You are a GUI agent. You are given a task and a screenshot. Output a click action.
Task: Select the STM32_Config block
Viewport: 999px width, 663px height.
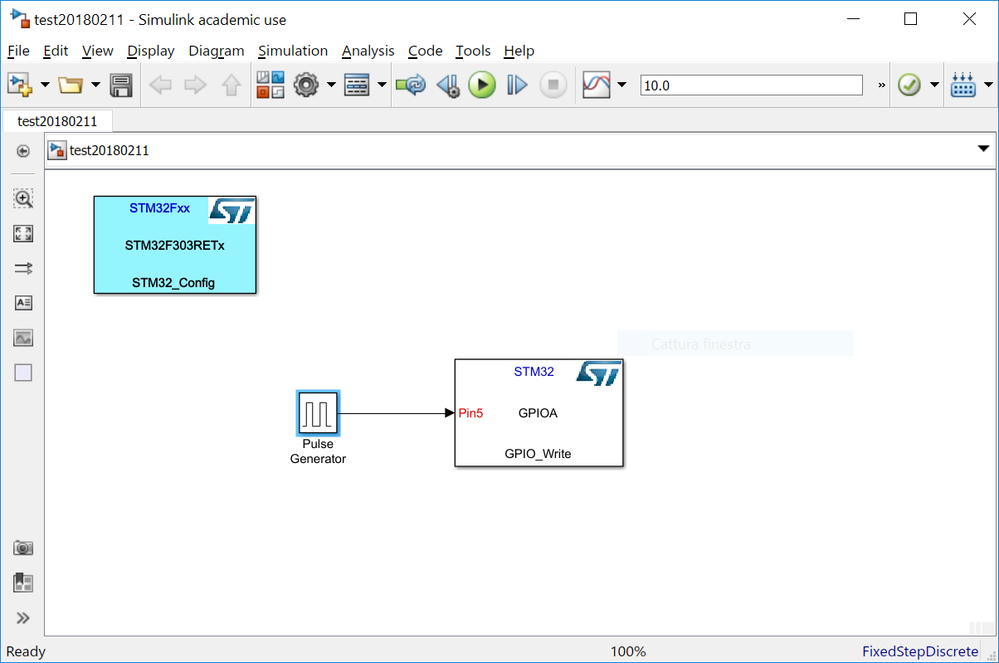pos(175,245)
